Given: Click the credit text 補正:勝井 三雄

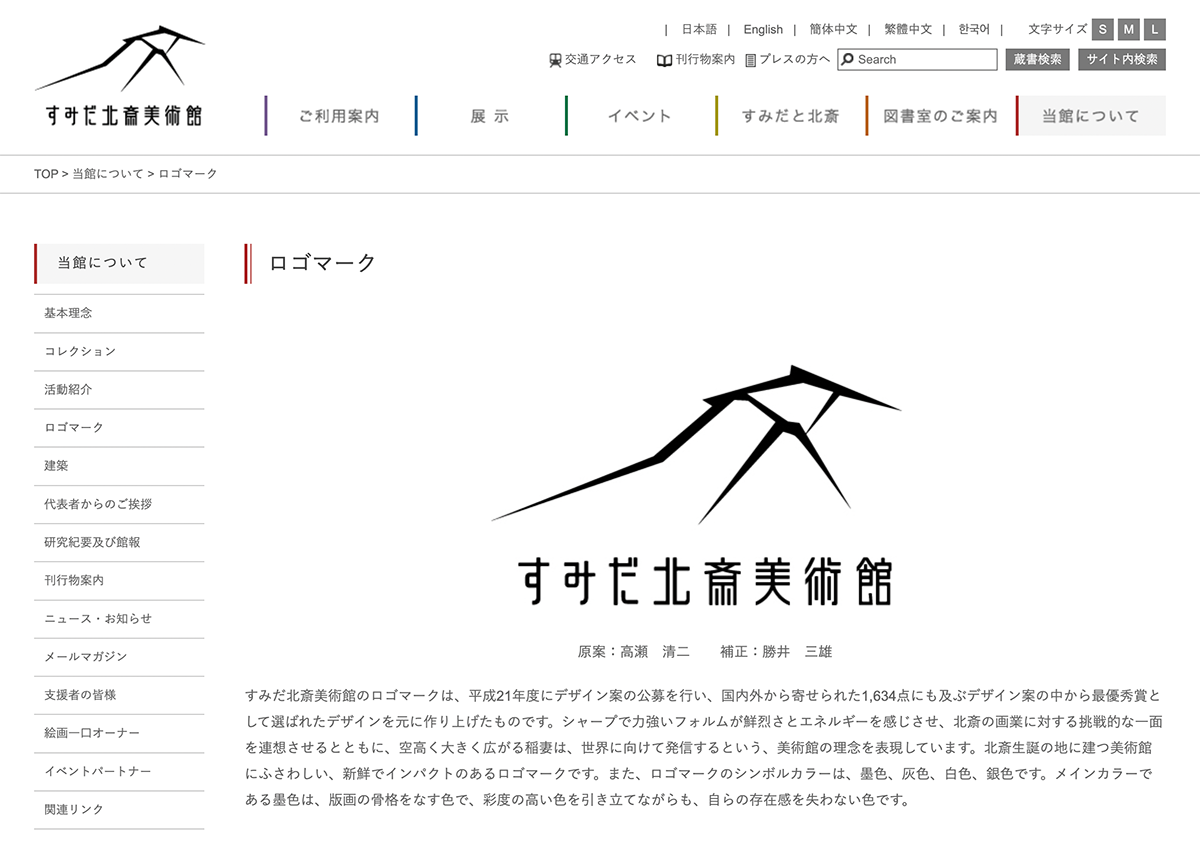Looking at the screenshot, I should coord(776,652).
